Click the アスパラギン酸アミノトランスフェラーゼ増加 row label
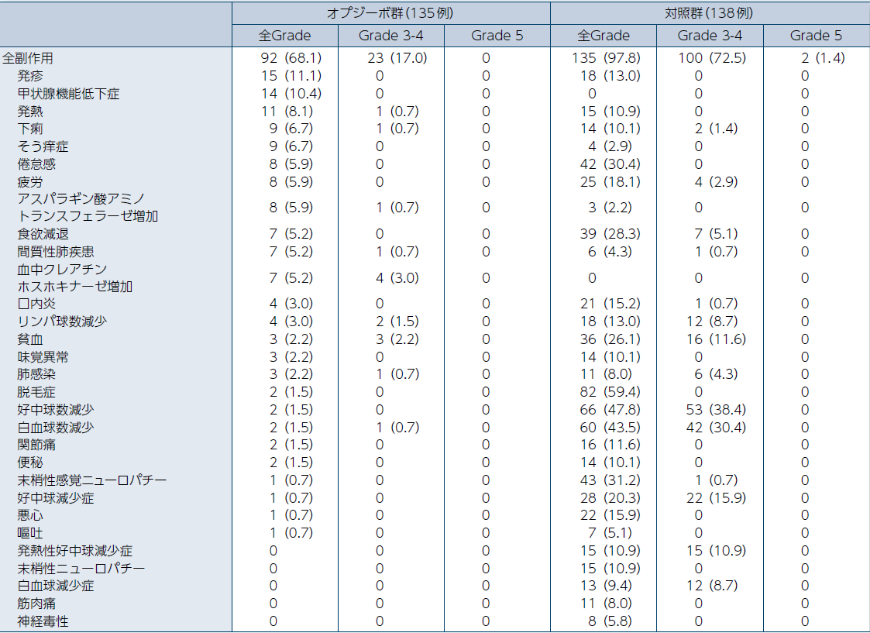This screenshot has height=633, width=870. [x=87, y=207]
